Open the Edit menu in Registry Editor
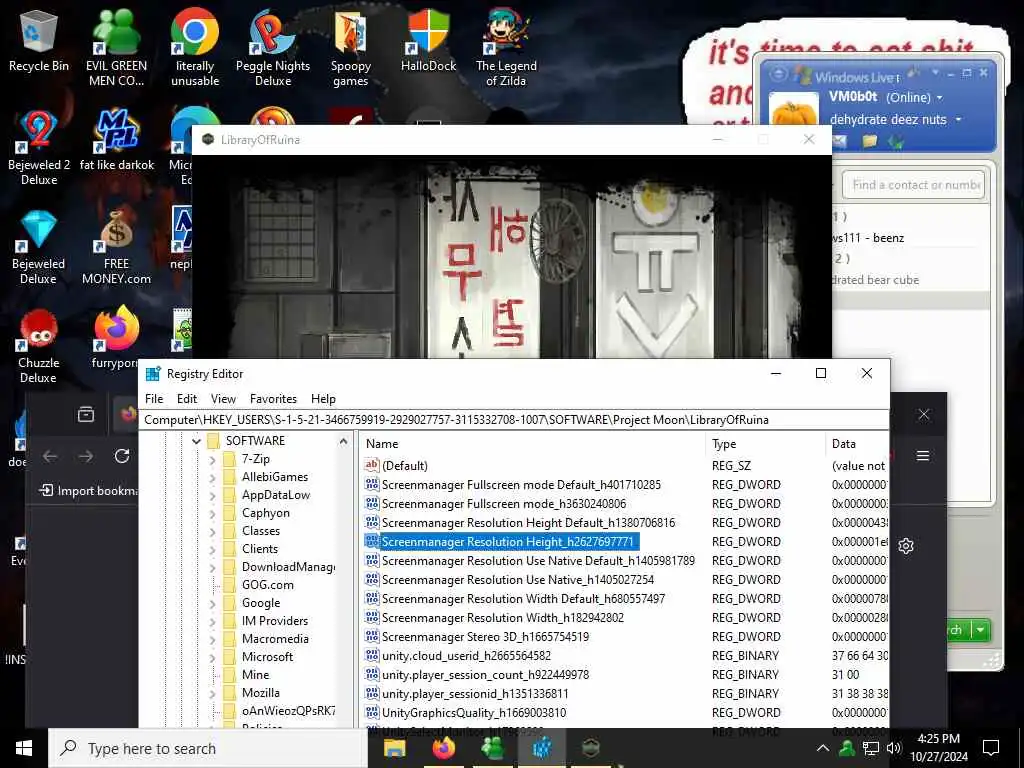 click(x=187, y=398)
